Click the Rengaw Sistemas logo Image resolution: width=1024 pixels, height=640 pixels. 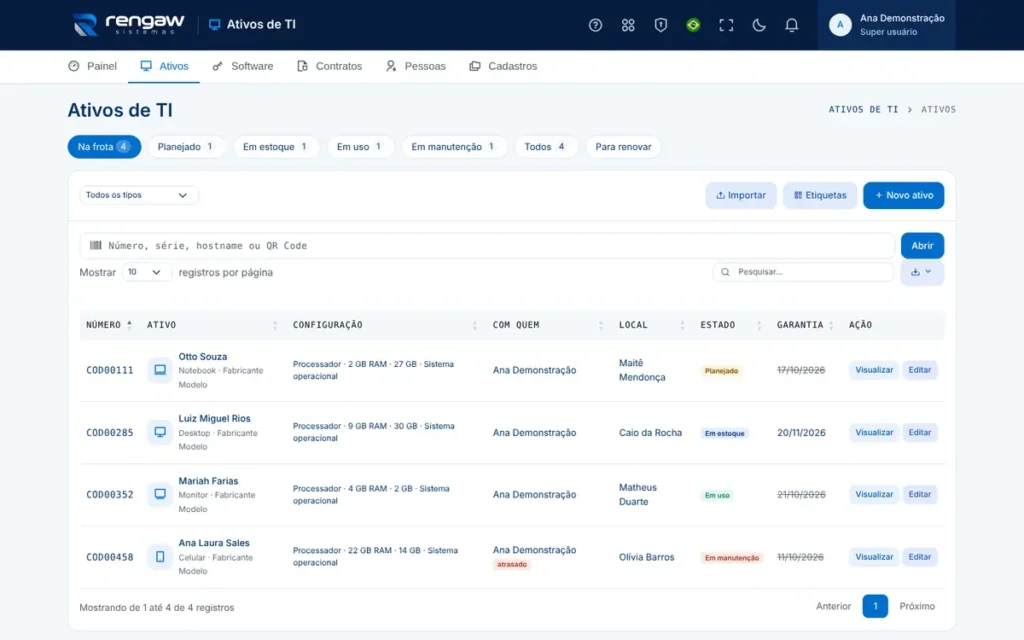(x=128, y=24)
